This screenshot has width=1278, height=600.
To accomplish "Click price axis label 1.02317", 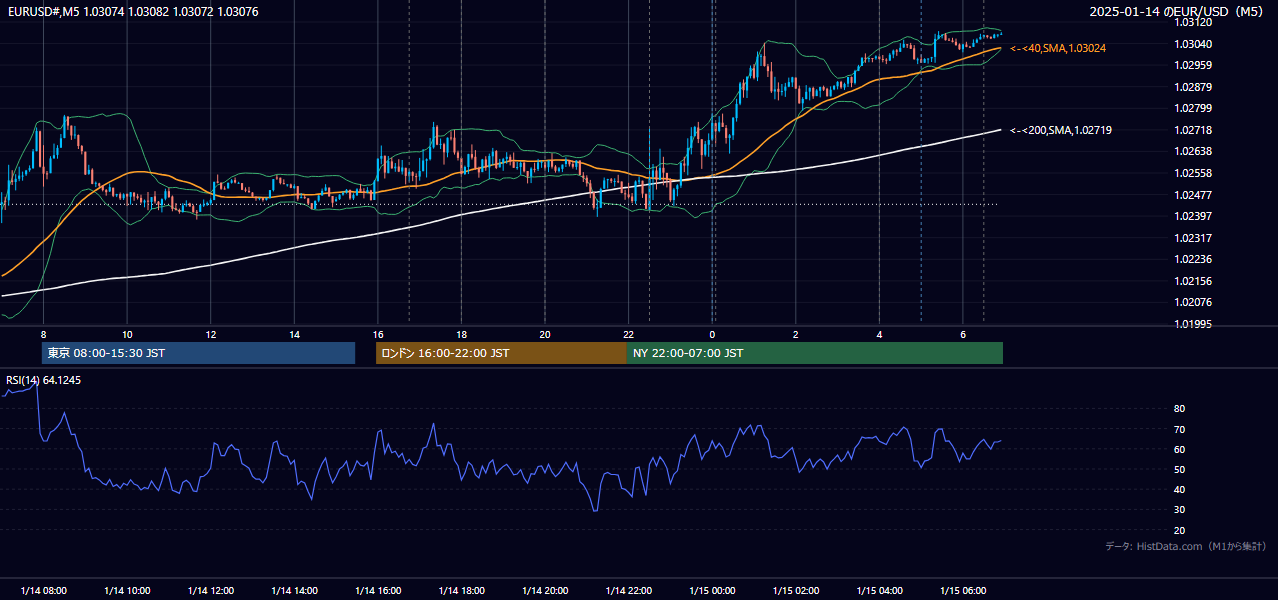I will (x=1193, y=238).
